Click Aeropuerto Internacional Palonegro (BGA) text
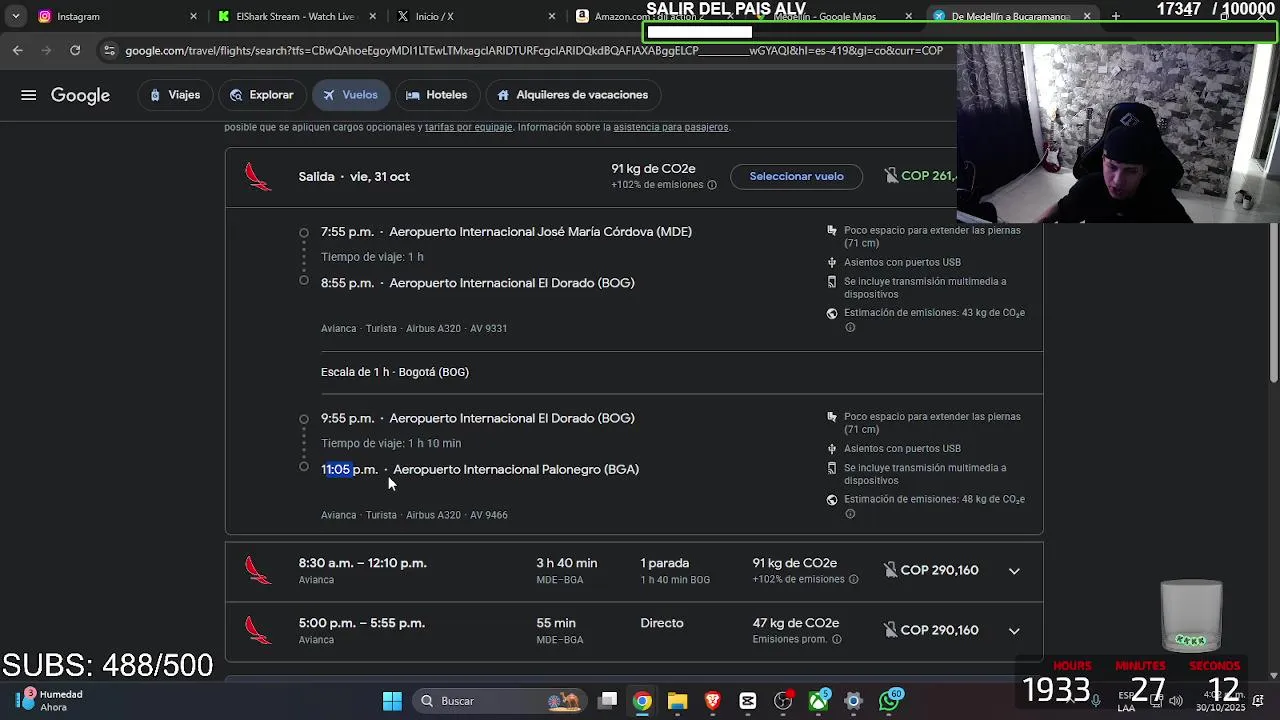The width and height of the screenshot is (1280, 720). (516, 470)
